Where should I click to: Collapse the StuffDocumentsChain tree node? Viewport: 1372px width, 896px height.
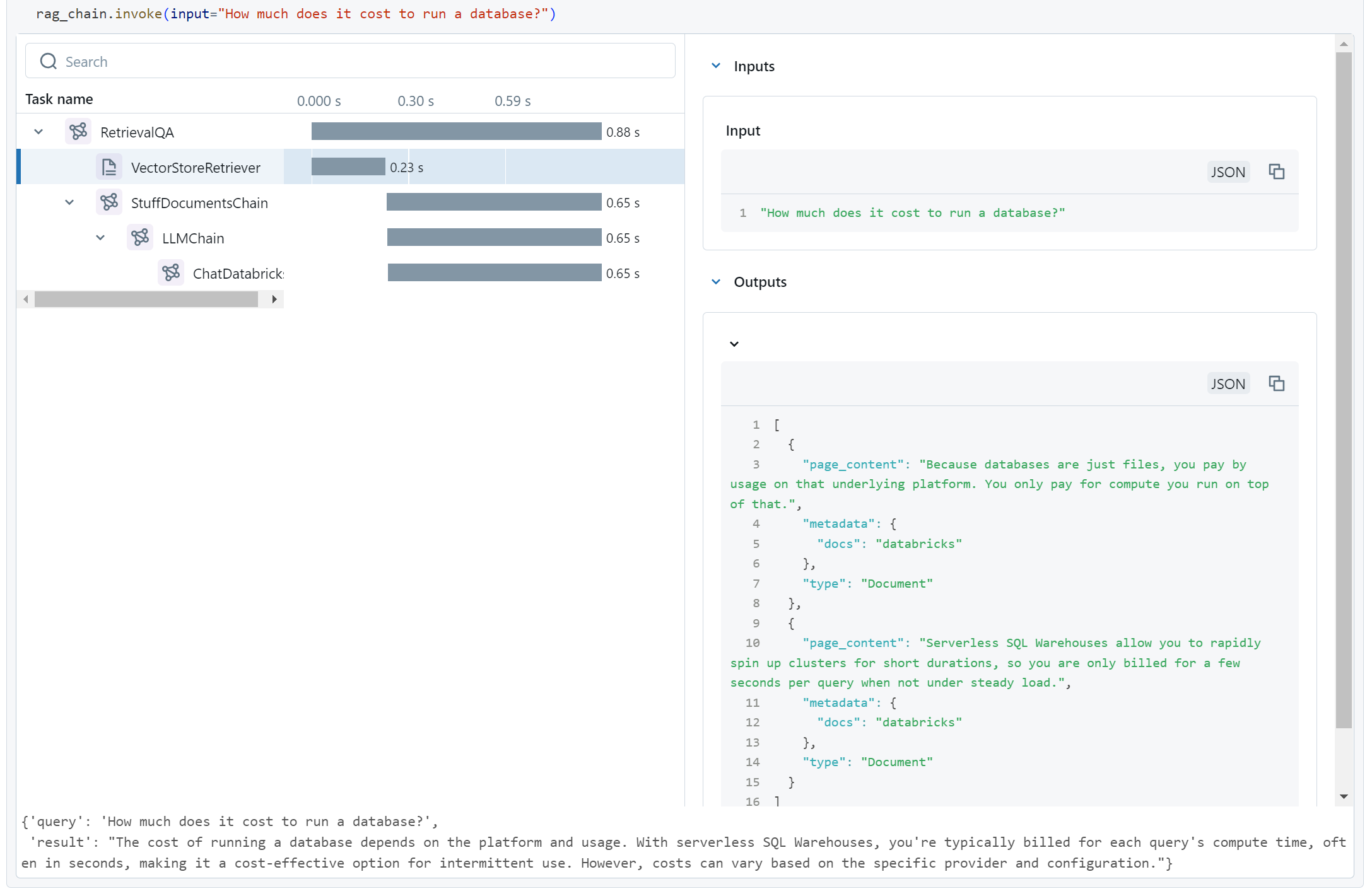69,202
